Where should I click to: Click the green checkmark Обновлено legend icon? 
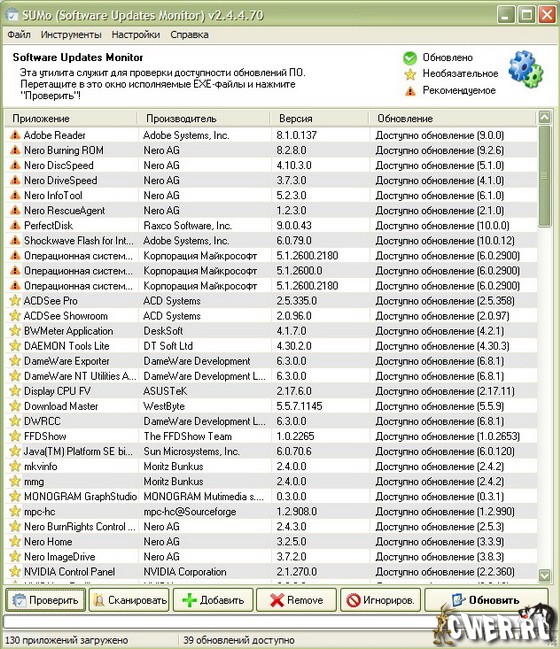point(410,58)
